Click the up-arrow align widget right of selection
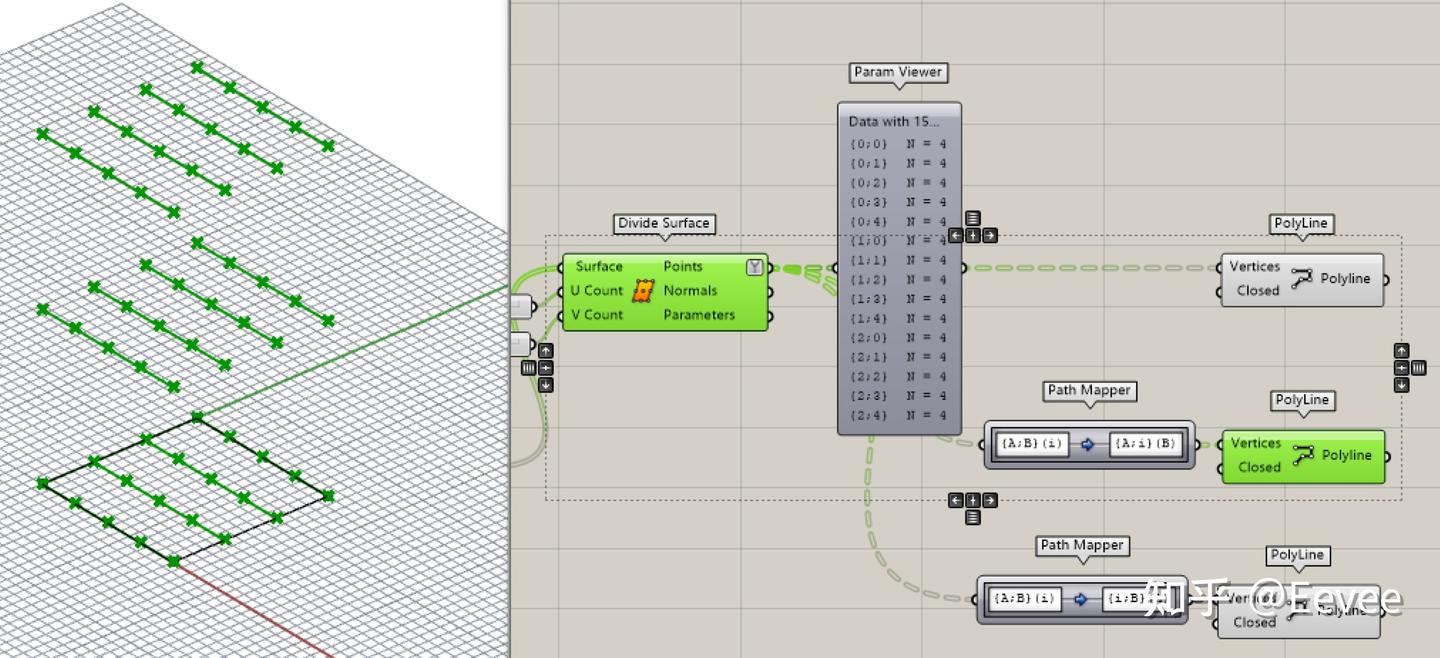1440x658 pixels. (x=1402, y=351)
